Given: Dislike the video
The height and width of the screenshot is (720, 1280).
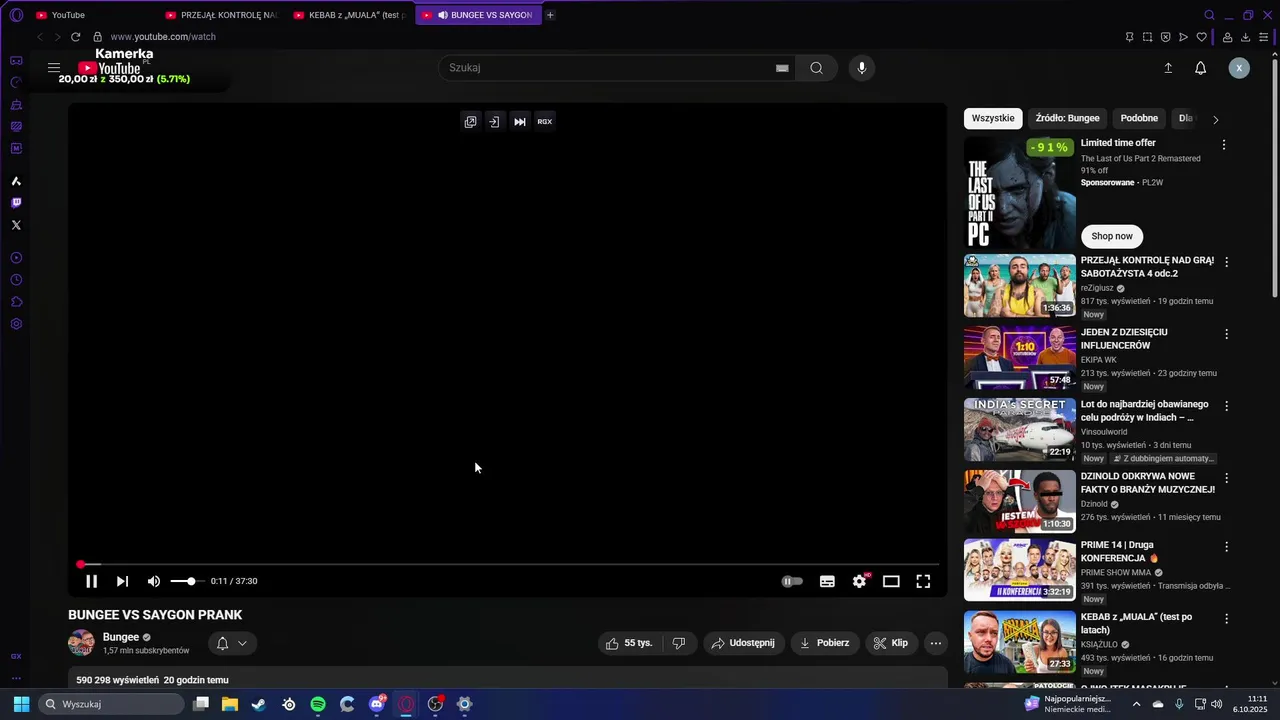Looking at the screenshot, I should point(679,643).
